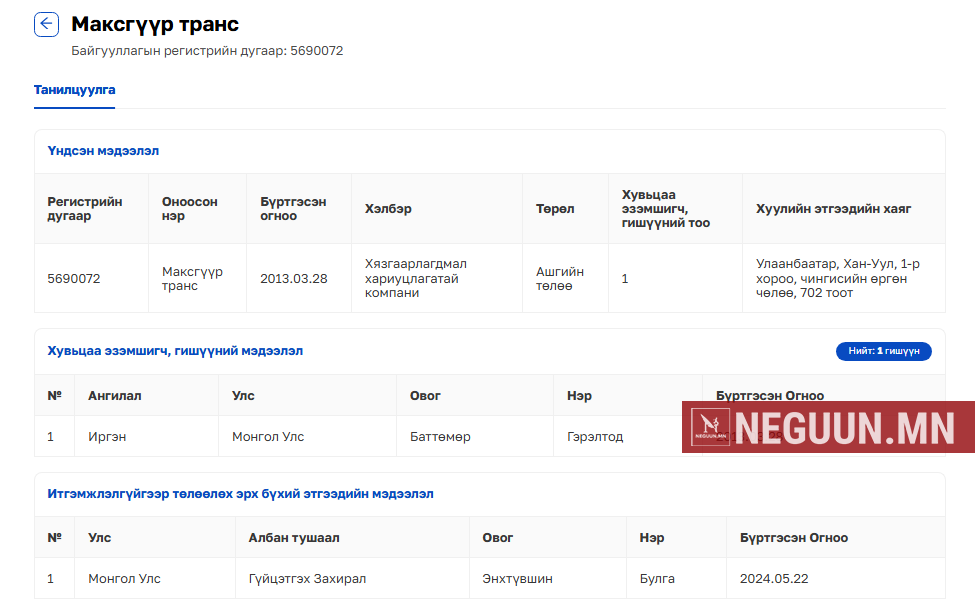This screenshot has width=975, height=603.
Task: Click the Үндсэн мэдээлэл section heading
Action: click(x=103, y=151)
